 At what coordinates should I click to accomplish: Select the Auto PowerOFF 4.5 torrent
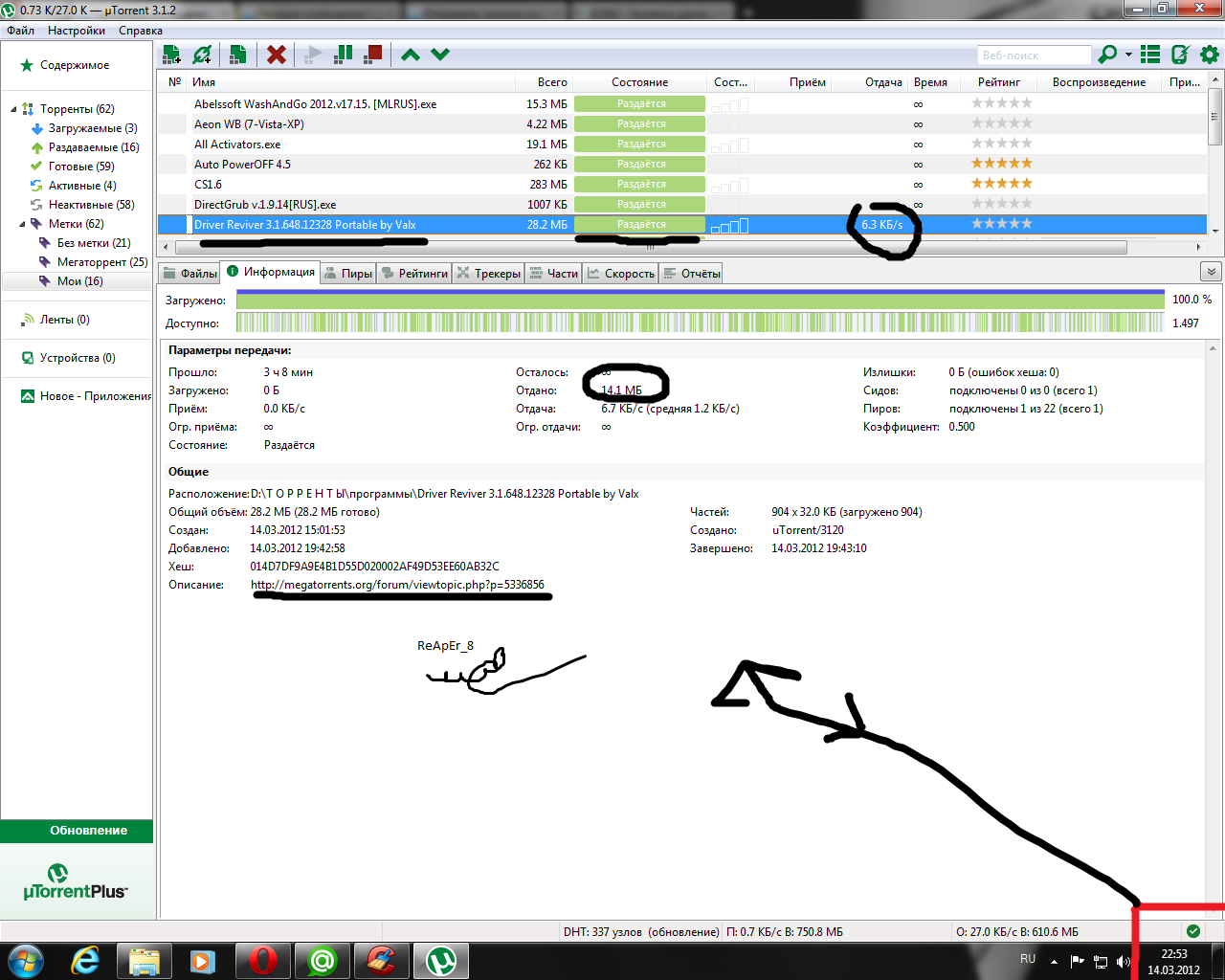pos(682,164)
